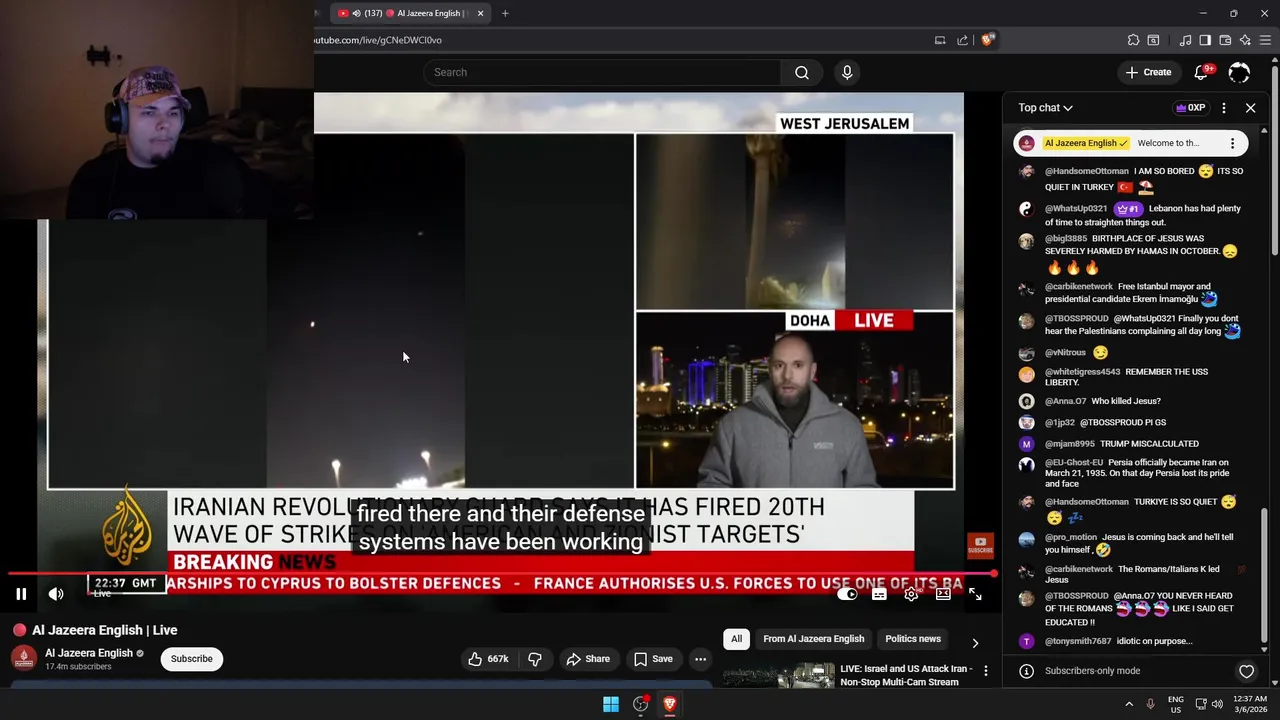Click the address bar URL
Image resolution: width=1280 pixels, height=720 pixels.
click(378, 40)
